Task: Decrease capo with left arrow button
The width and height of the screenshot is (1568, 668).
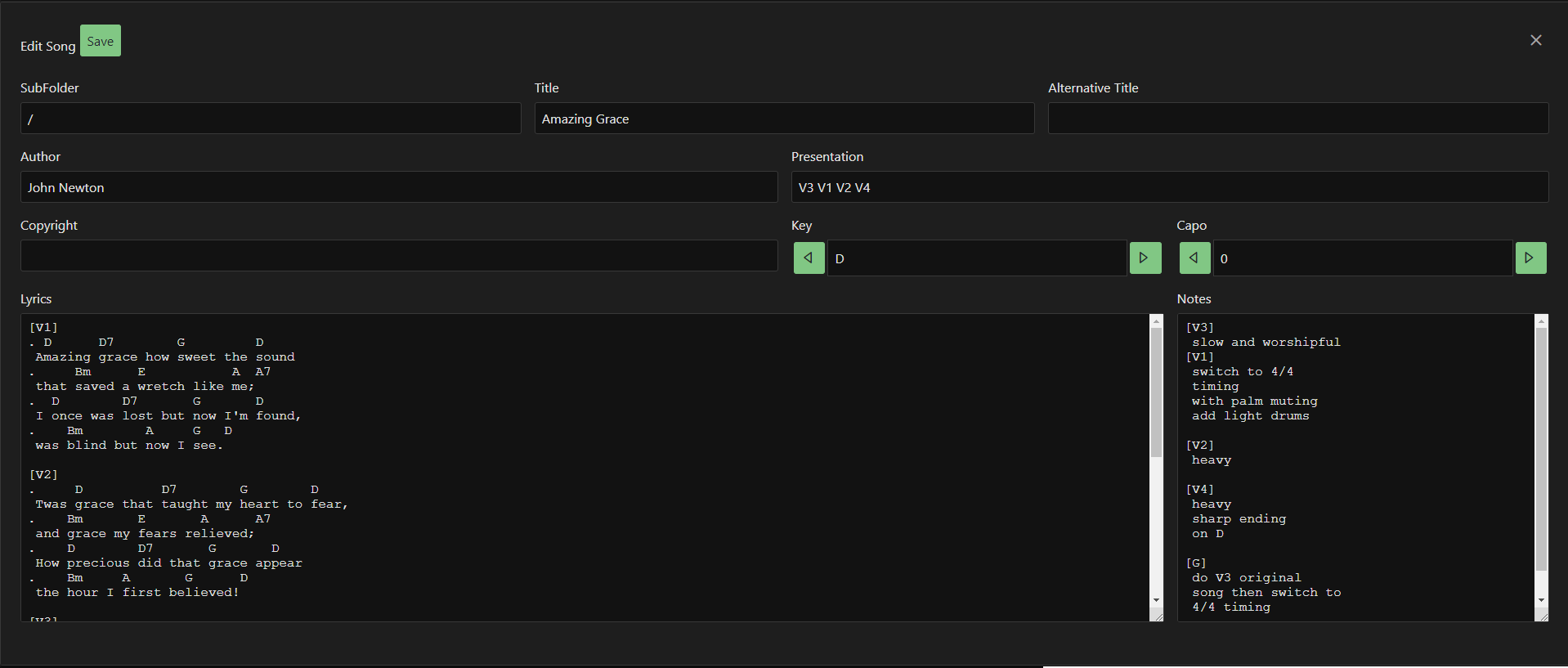Action: 1194,258
